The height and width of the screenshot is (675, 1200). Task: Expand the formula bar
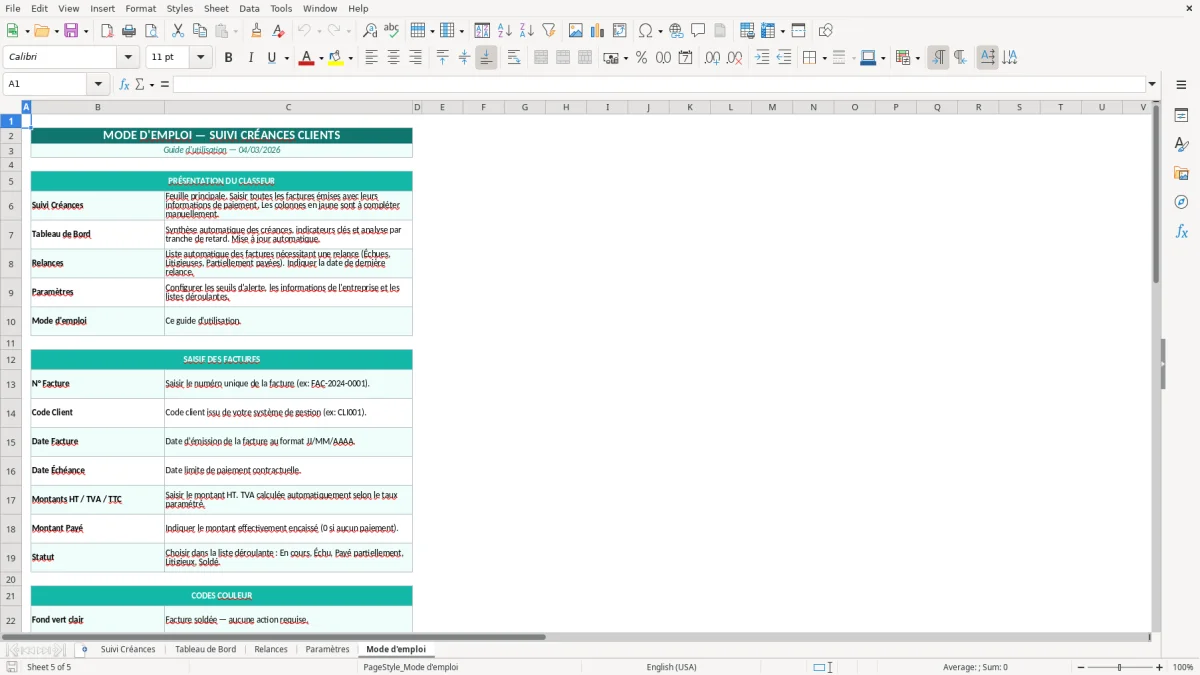pos(1152,84)
